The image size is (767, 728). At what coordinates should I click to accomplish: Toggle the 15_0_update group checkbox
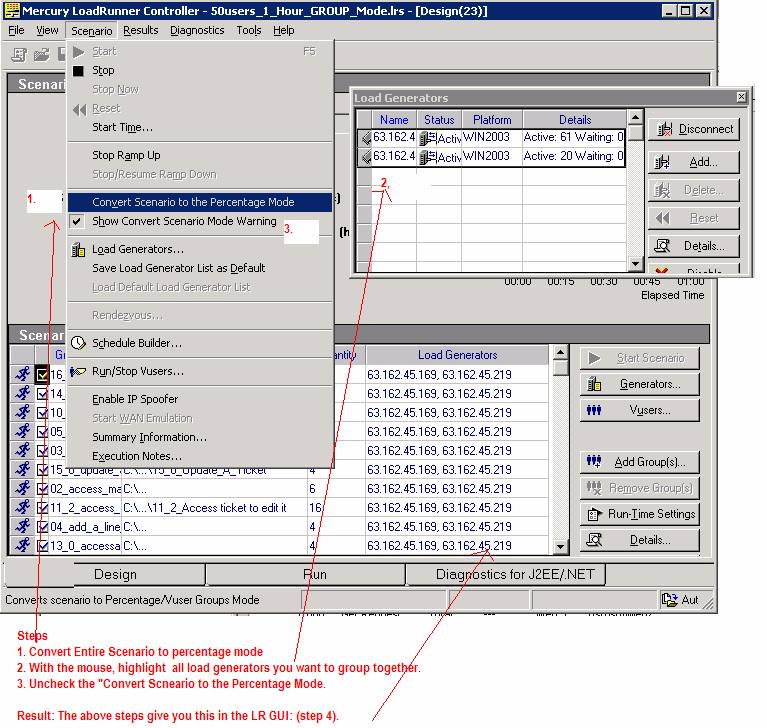coord(43,470)
